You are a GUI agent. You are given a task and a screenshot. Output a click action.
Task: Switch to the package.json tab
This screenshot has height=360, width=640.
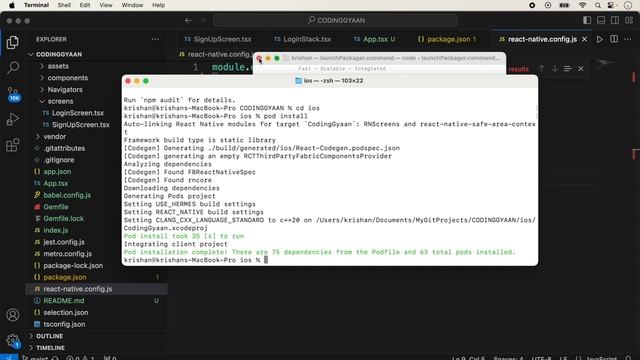[447, 39]
